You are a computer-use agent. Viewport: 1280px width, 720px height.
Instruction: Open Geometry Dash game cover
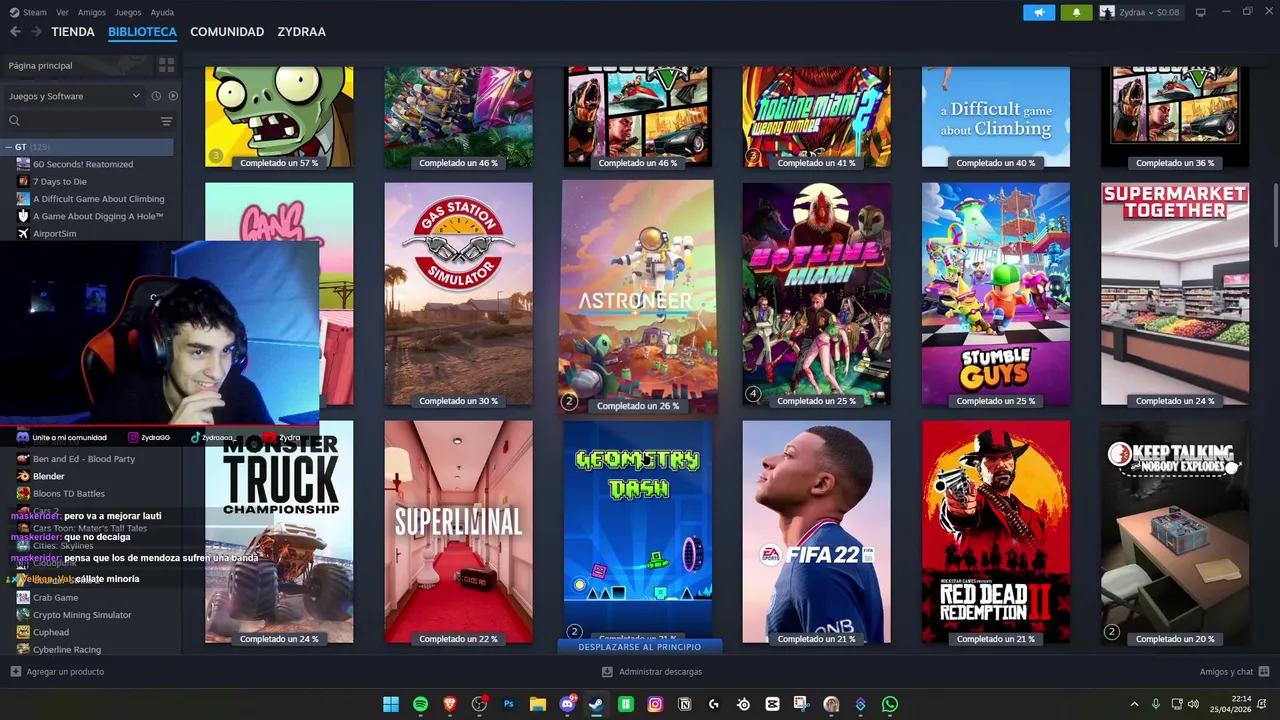point(638,528)
